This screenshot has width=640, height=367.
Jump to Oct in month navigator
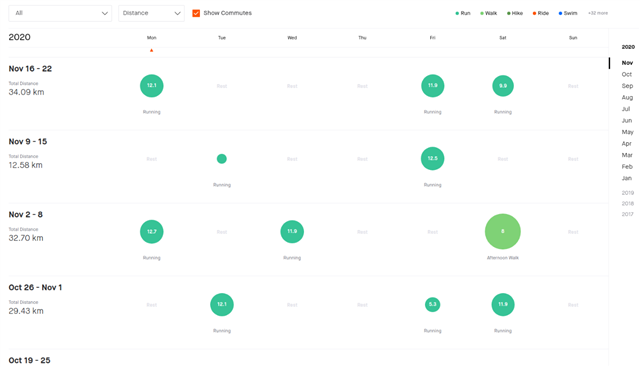tap(627, 74)
